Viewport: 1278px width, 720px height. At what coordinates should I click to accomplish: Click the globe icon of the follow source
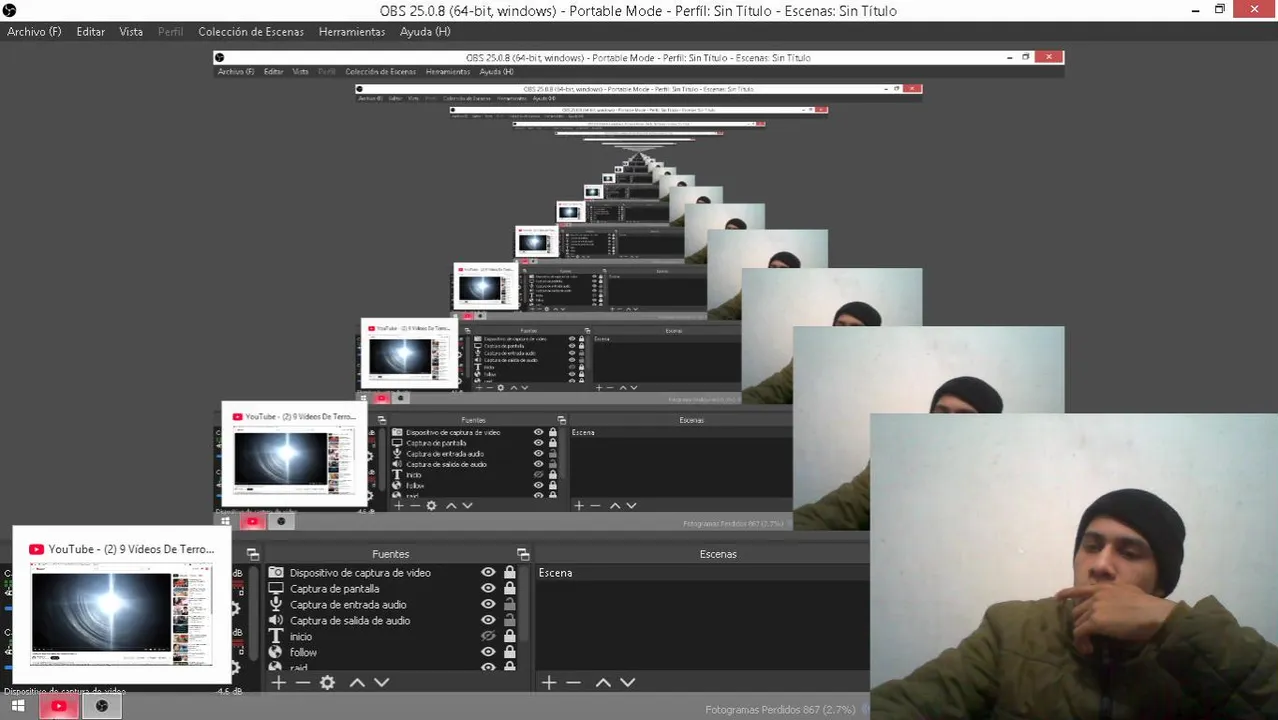tap(276, 653)
